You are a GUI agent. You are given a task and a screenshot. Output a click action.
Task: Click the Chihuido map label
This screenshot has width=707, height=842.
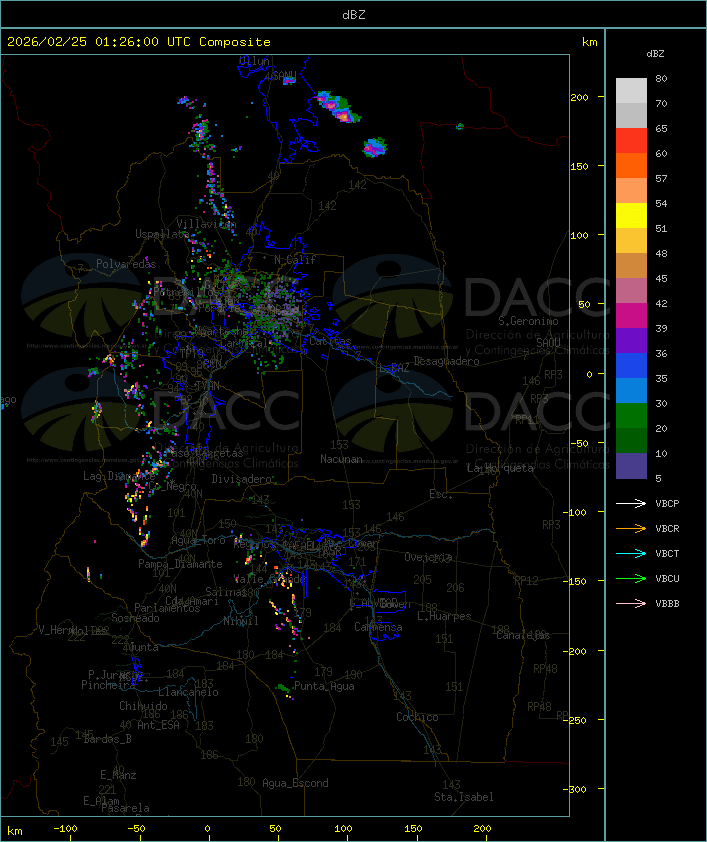point(143,706)
